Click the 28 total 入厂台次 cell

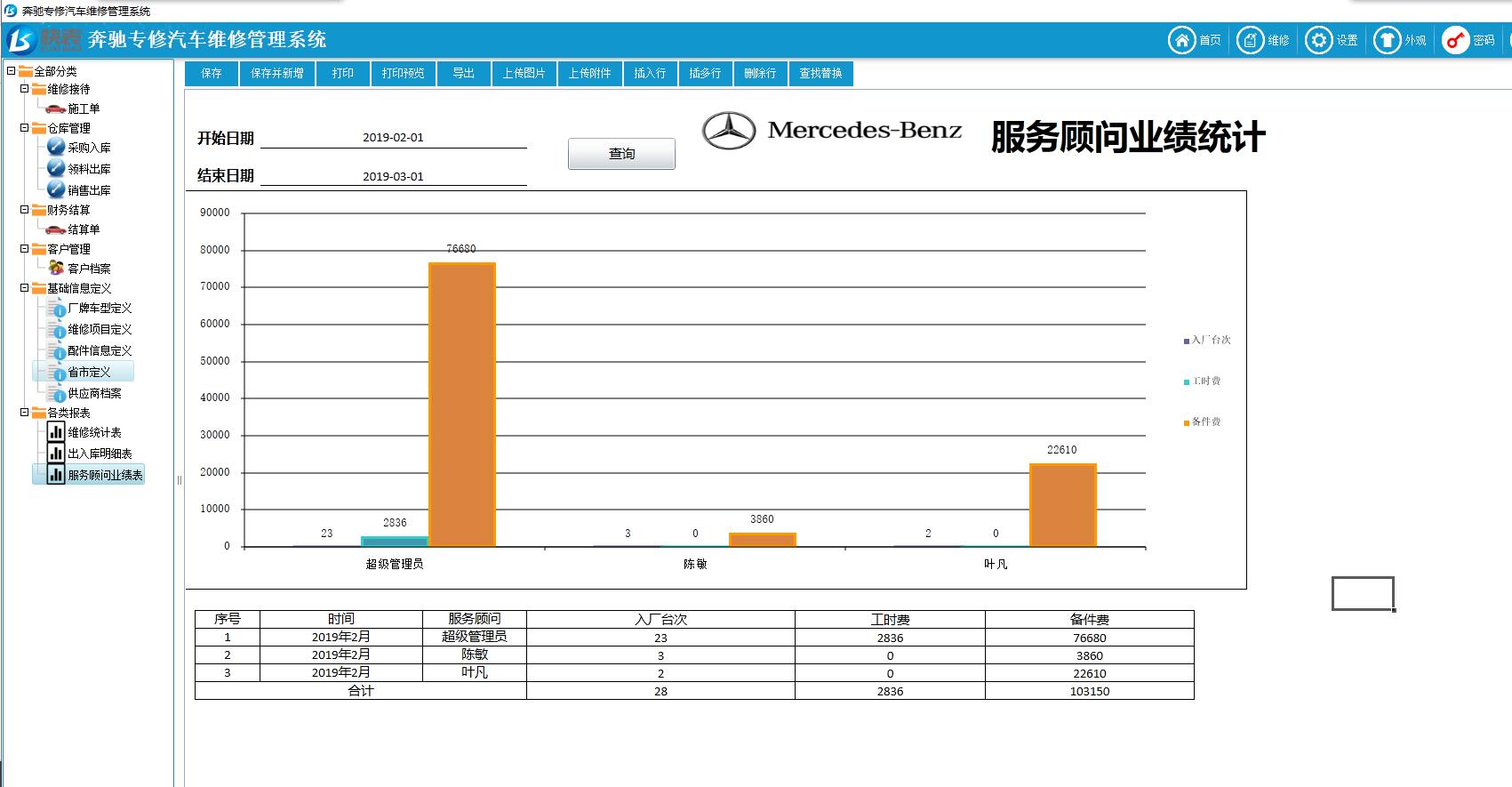pyautogui.click(x=660, y=691)
